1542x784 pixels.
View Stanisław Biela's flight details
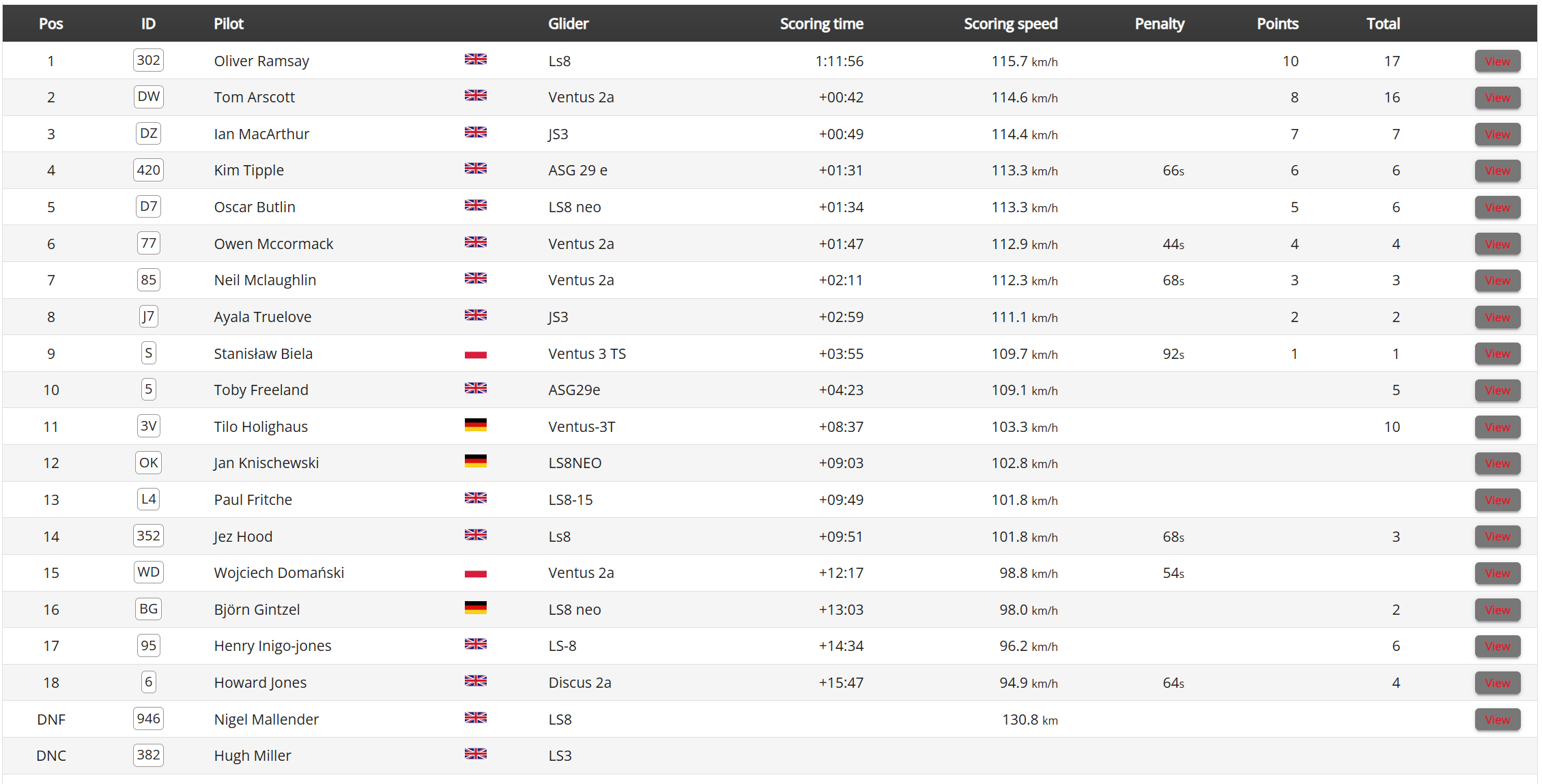(x=1497, y=353)
